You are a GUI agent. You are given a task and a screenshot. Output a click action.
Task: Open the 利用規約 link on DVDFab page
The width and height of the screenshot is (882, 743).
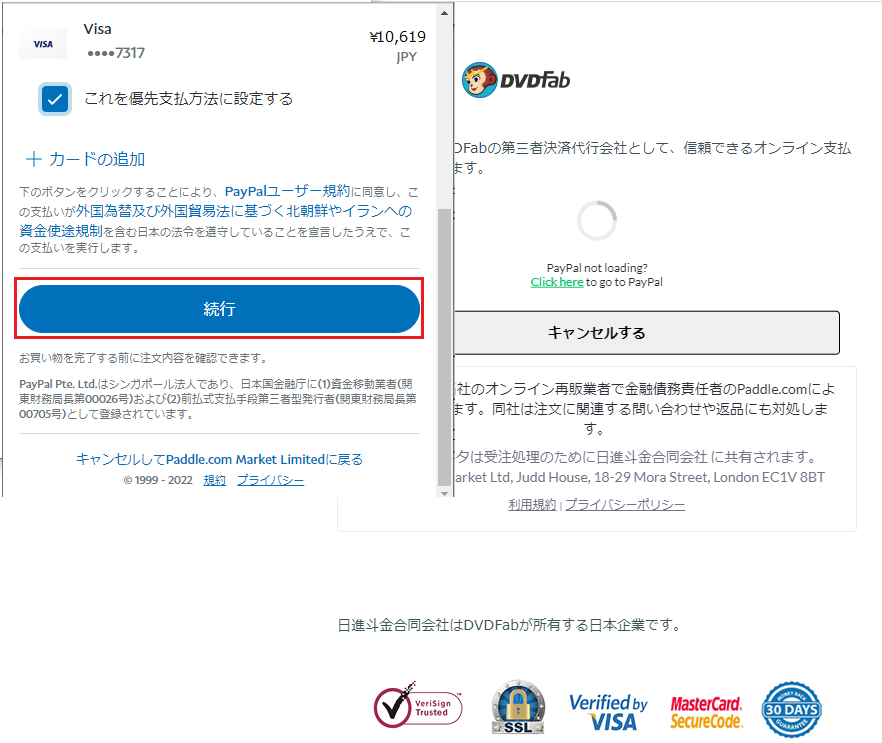532,505
